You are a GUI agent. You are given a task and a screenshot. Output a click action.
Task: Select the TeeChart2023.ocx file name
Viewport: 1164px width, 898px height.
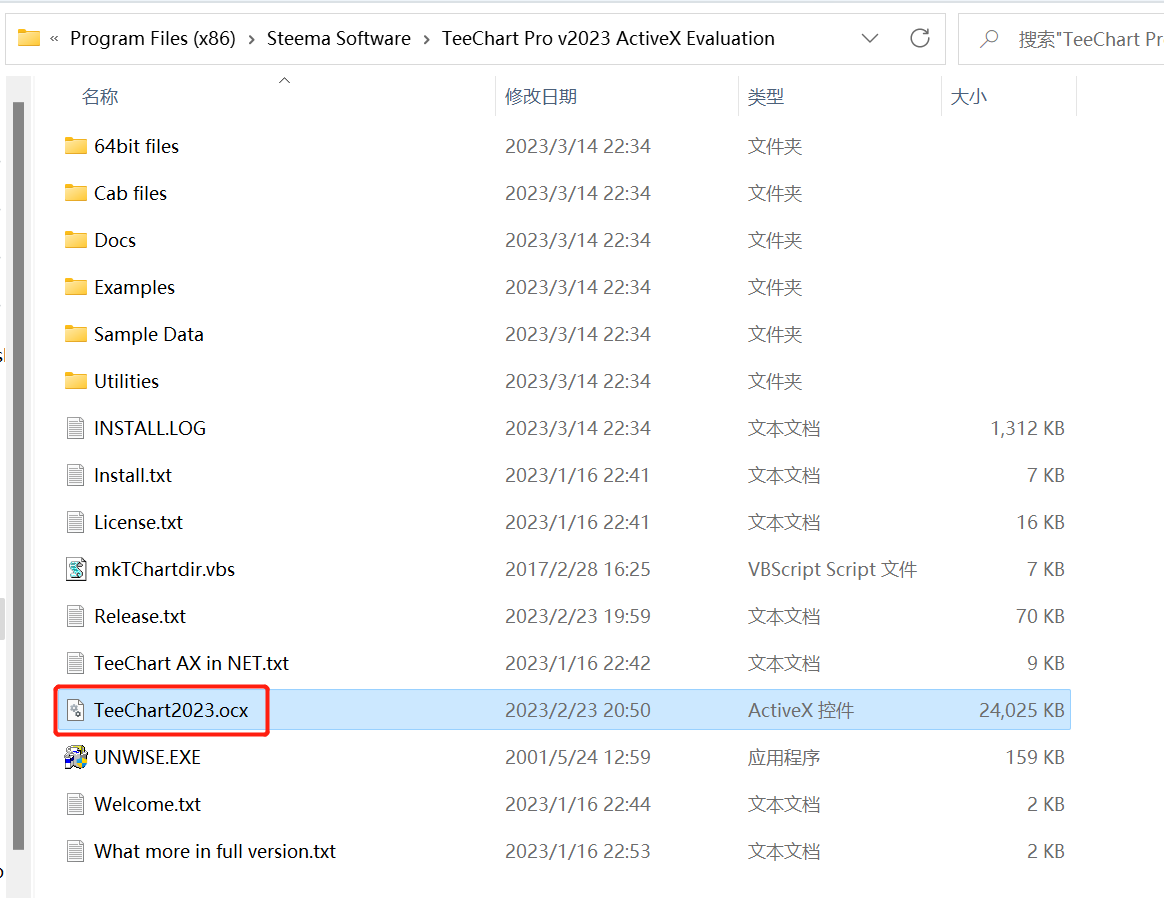pos(171,710)
